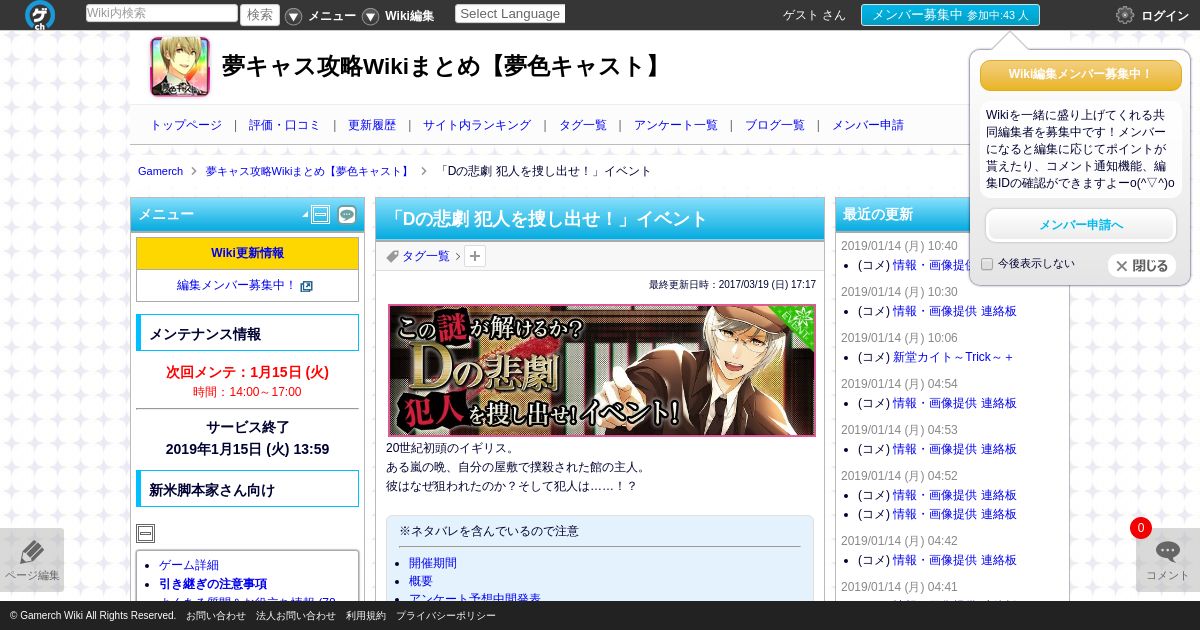Click the Gamerch logo icon
The width and height of the screenshot is (1200, 630).
point(40,15)
